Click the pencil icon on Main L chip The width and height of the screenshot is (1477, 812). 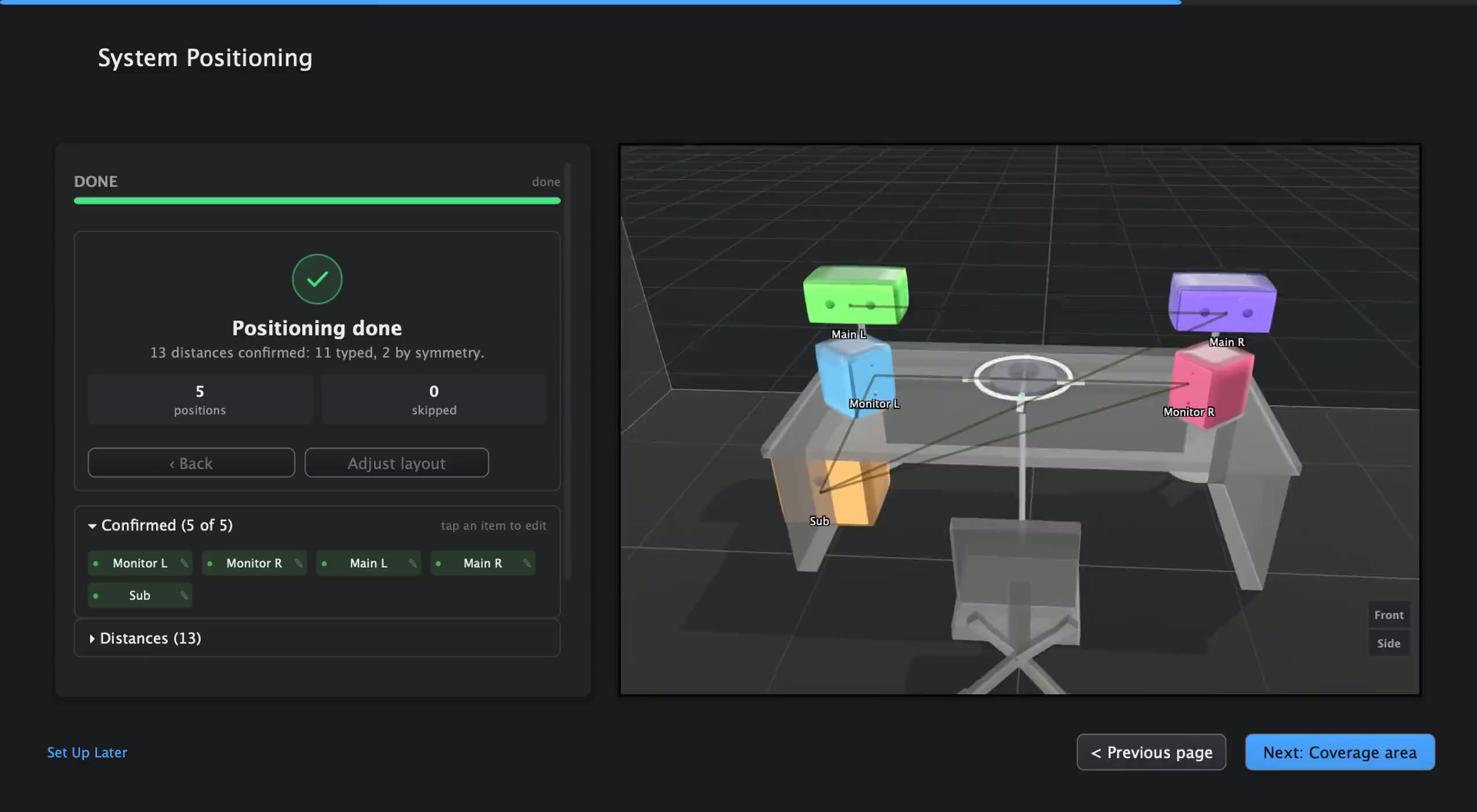(413, 563)
